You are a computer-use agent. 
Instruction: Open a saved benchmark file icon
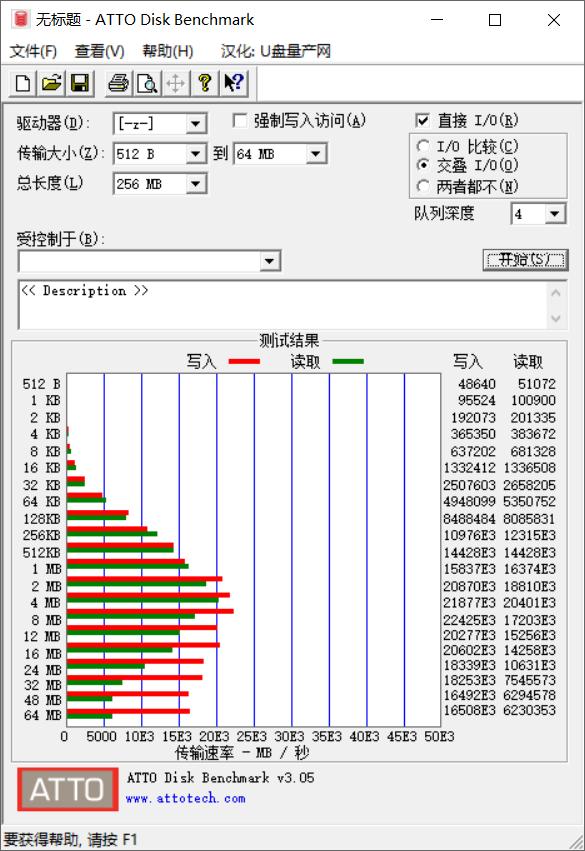[x=52, y=83]
